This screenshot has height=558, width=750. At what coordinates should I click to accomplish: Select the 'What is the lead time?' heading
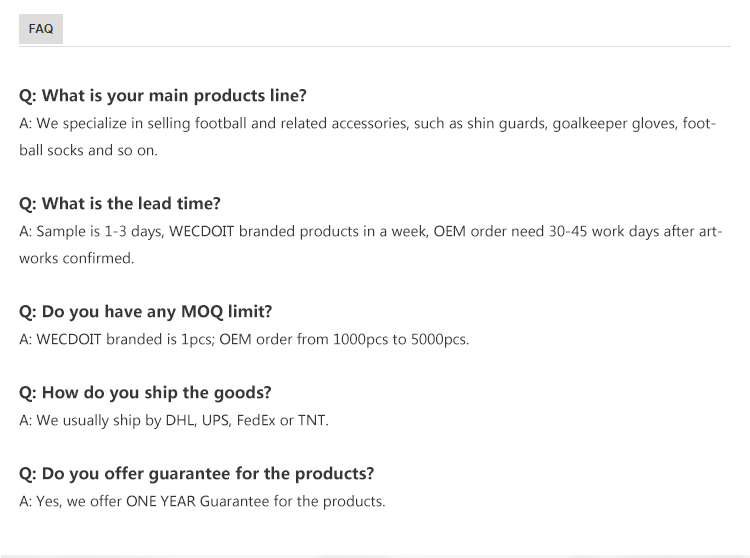click(120, 204)
